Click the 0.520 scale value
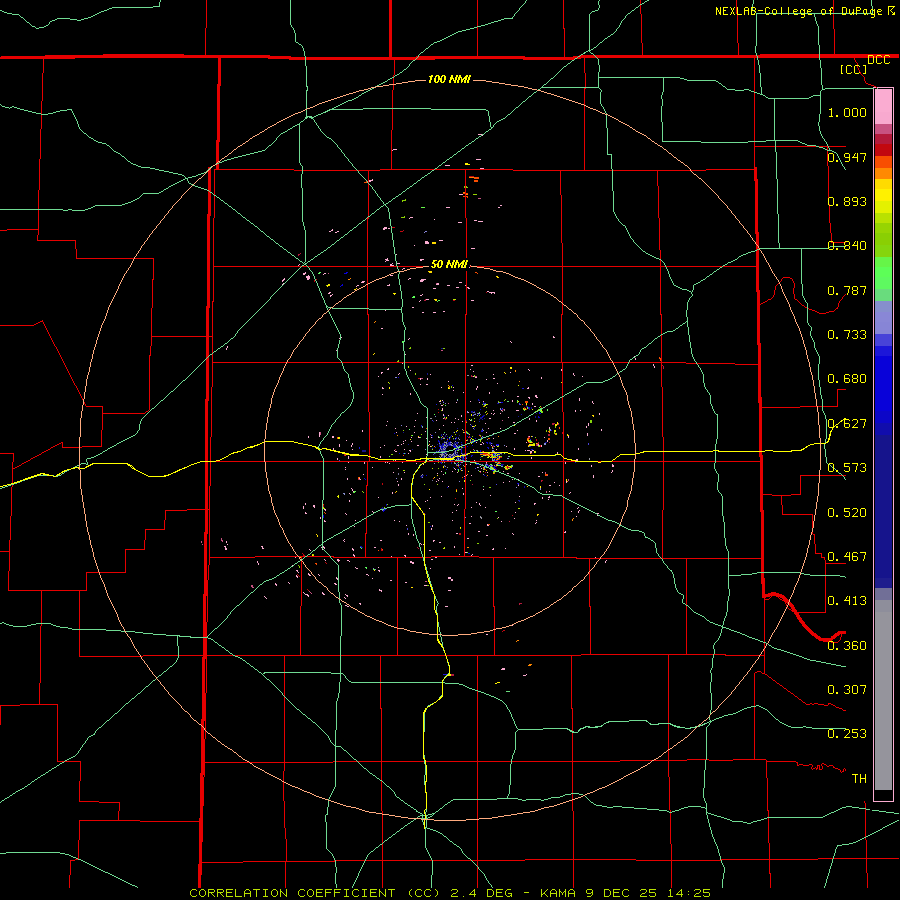This screenshot has width=900, height=900. point(847,513)
